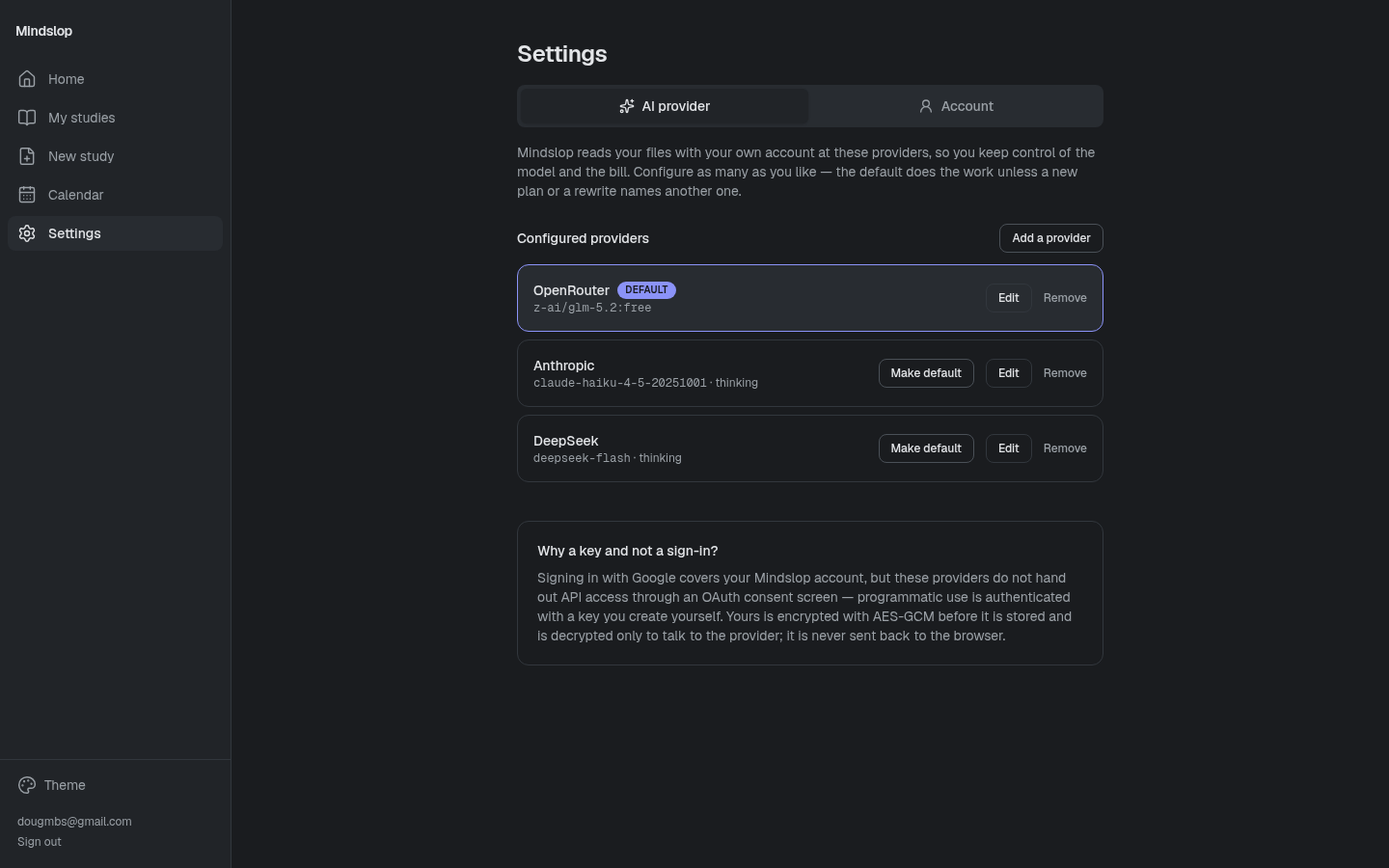Screen dimensions: 1389x868
Task: Edit the Anthropic provider
Action: 1008,373
